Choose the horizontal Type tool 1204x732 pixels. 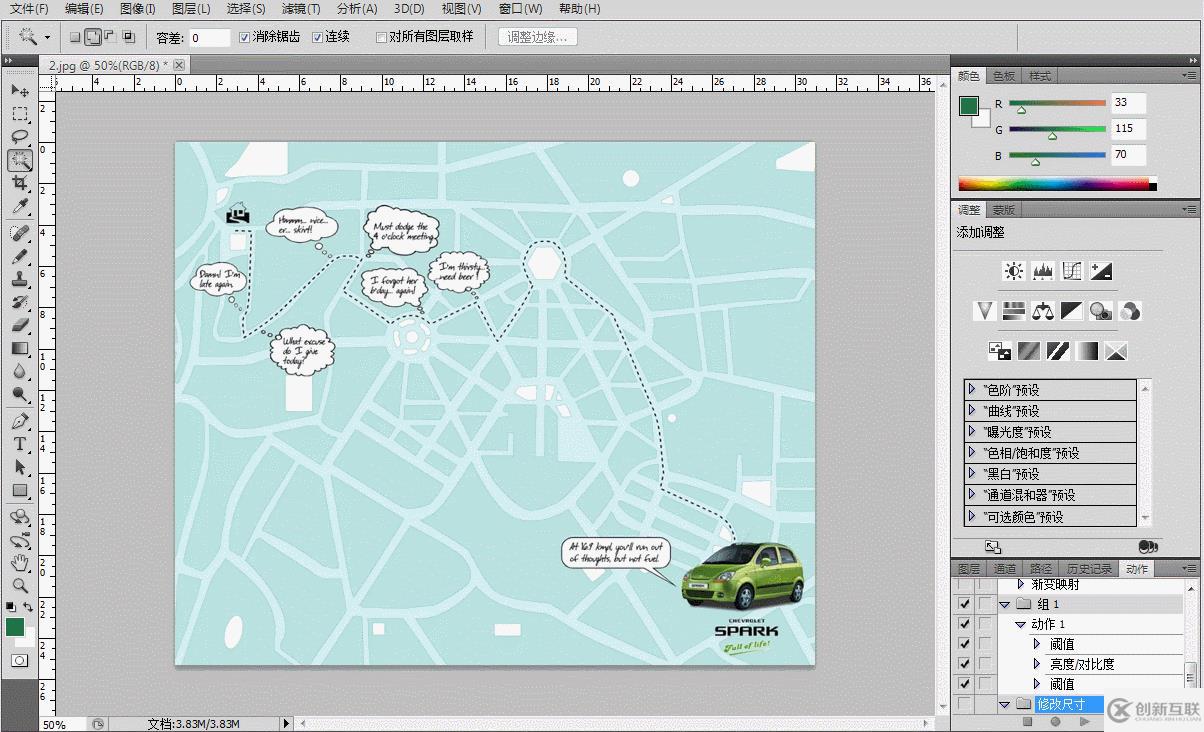pos(19,444)
